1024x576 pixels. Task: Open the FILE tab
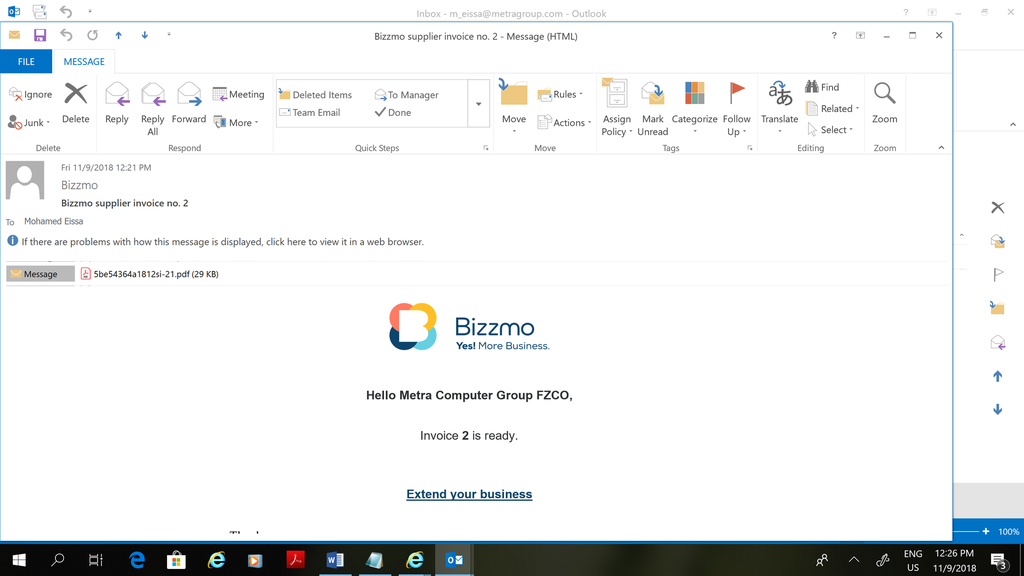26,61
